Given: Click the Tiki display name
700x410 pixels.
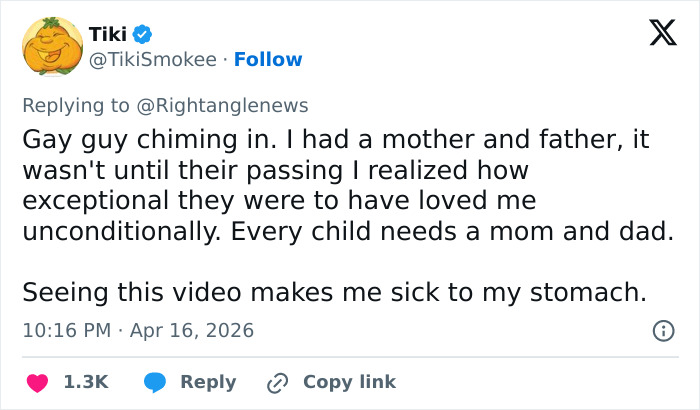Looking at the screenshot, I should point(107,35).
